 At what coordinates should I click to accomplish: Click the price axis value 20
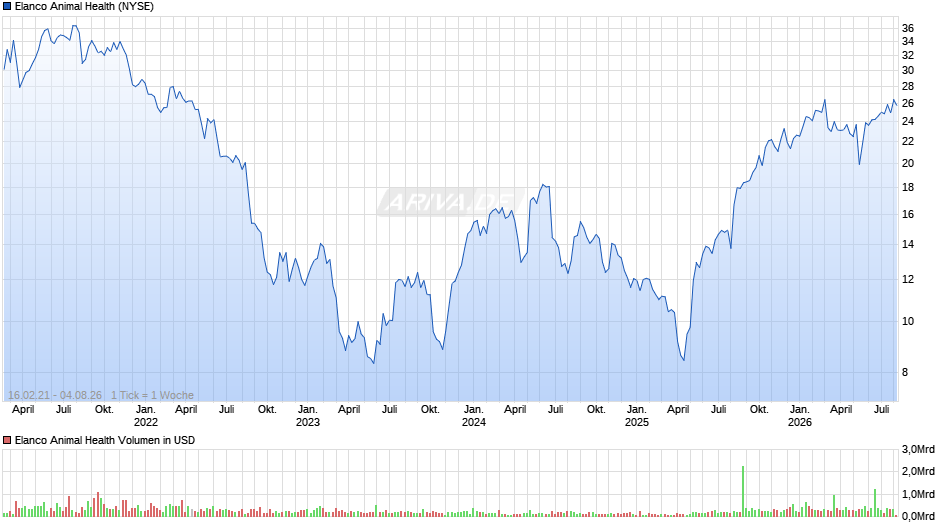(908, 163)
